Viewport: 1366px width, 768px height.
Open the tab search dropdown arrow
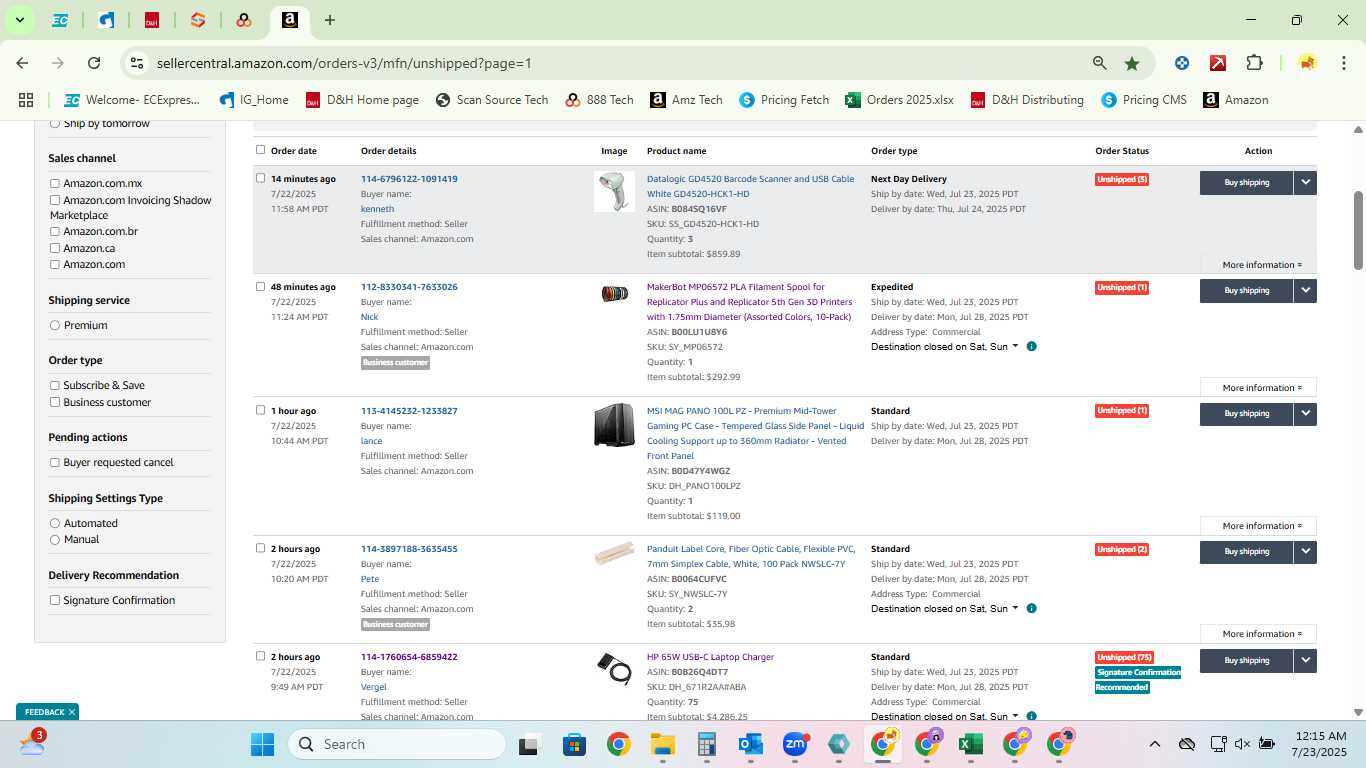[x=19, y=20]
